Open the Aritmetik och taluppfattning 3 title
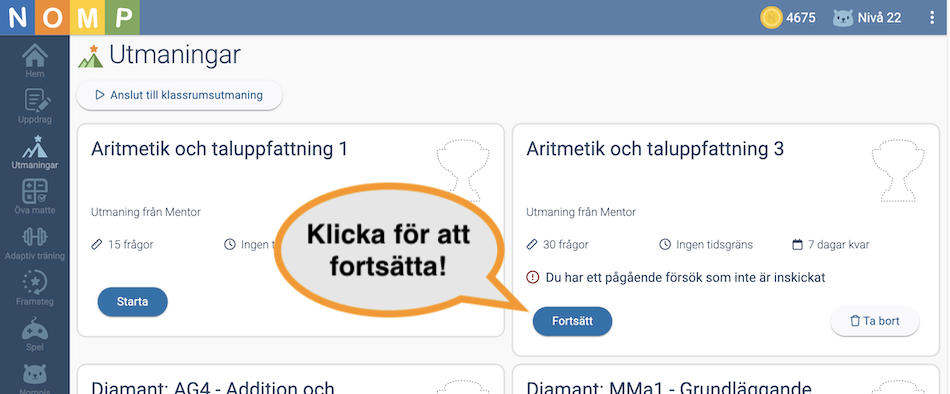 pos(655,149)
